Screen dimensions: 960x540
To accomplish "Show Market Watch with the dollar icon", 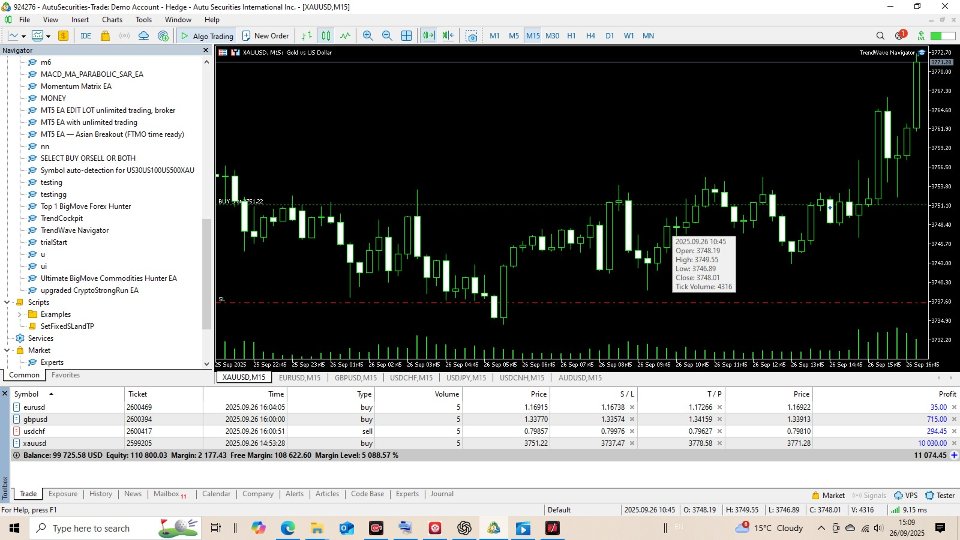I will pyautogui.click(x=63, y=36).
